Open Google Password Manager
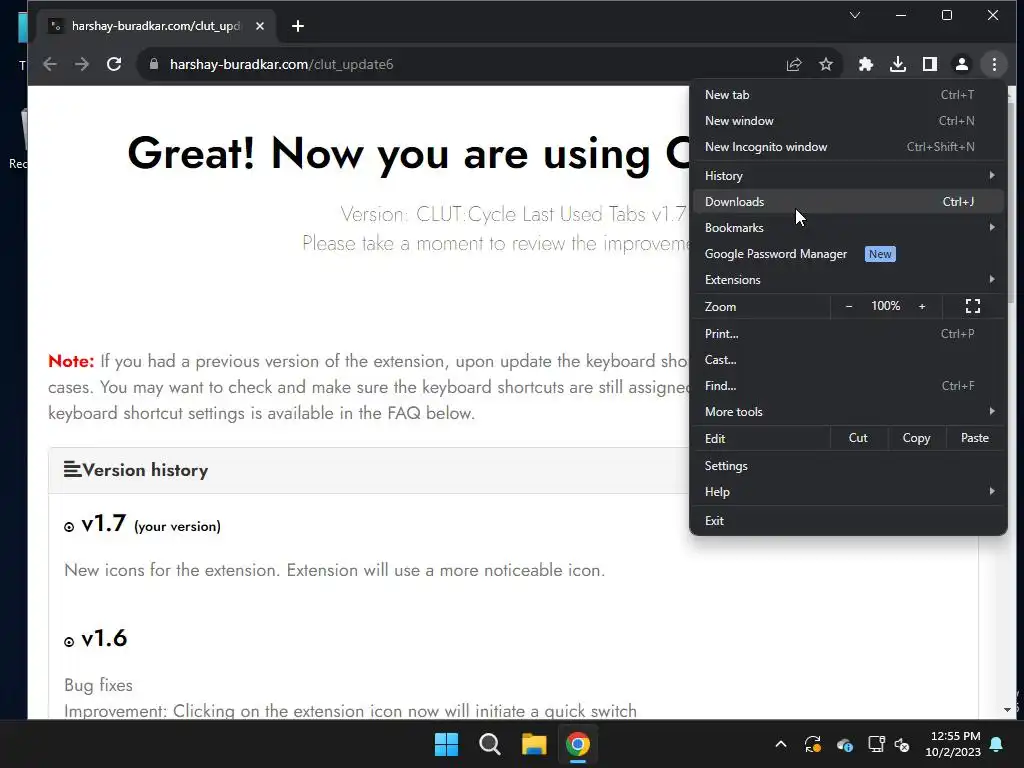1024x768 pixels. [848, 254]
